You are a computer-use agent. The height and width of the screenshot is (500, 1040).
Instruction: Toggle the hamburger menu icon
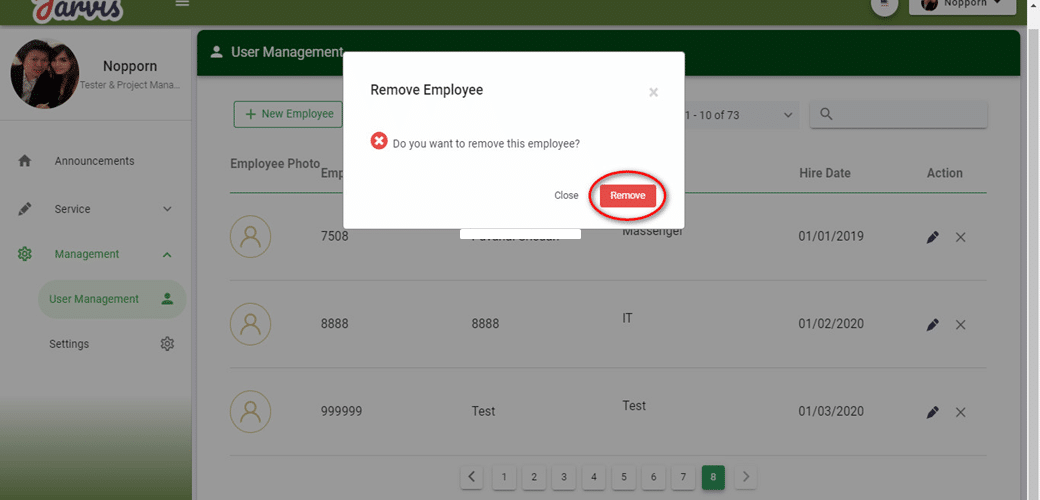coord(182,4)
